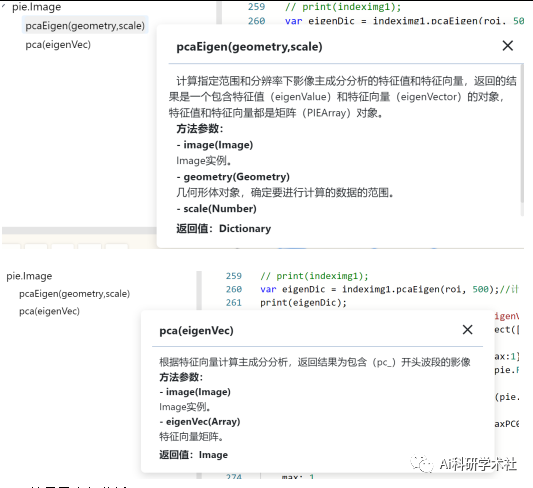Image resolution: width=533 pixels, height=488 pixels.
Task: Click '几何形体对象' geometry description text
Action: [x=285, y=193]
